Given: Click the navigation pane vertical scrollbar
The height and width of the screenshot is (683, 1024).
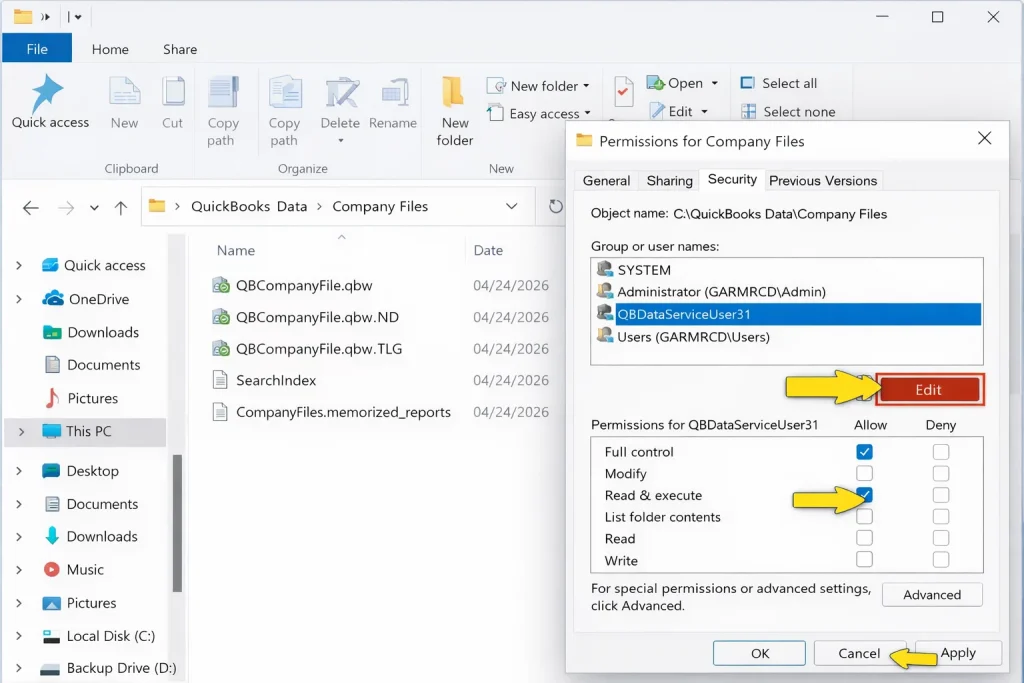Looking at the screenshot, I should [x=177, y=522].
